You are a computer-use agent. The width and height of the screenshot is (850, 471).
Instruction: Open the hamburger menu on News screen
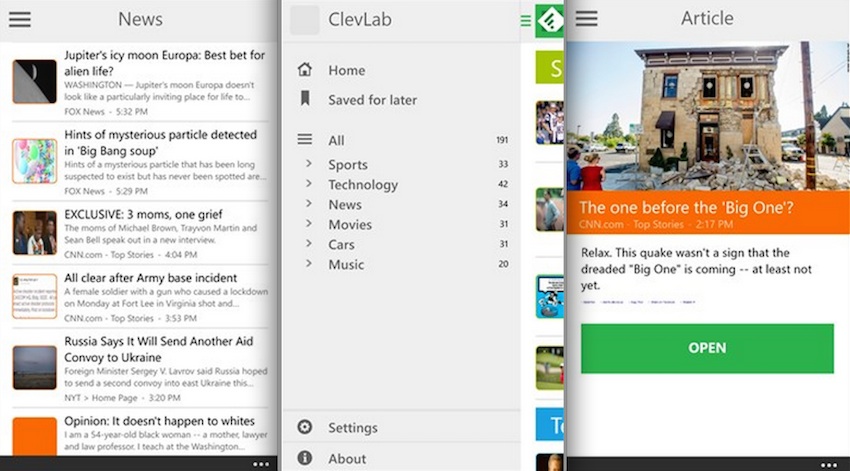[x=20, y=20]
